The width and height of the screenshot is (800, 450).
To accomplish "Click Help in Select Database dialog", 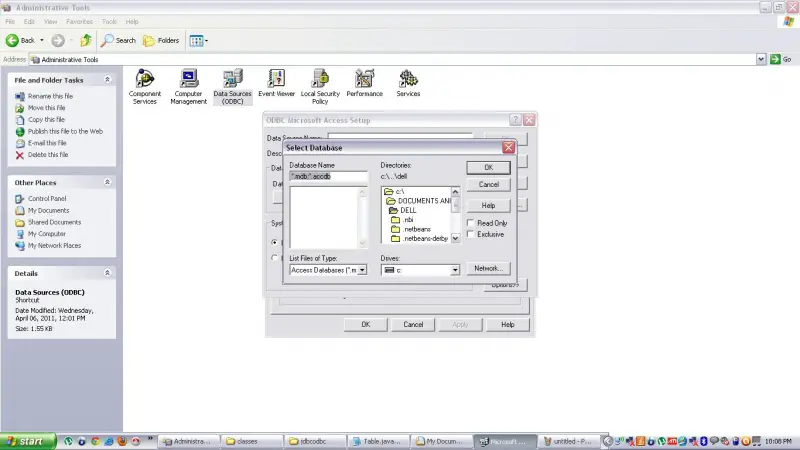I will point(488,205).
